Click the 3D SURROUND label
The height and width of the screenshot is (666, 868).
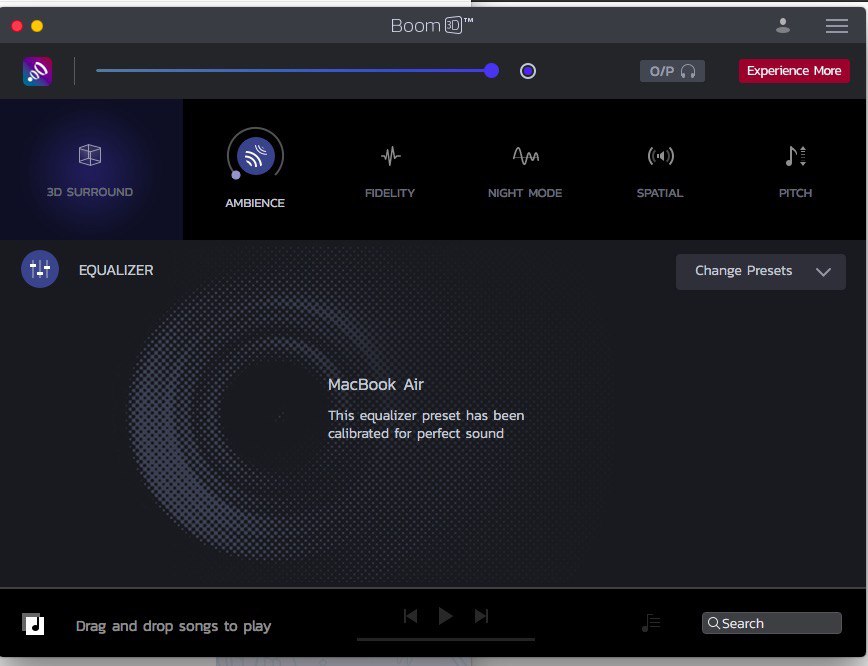pyautogui.click(x=90, y=192)
